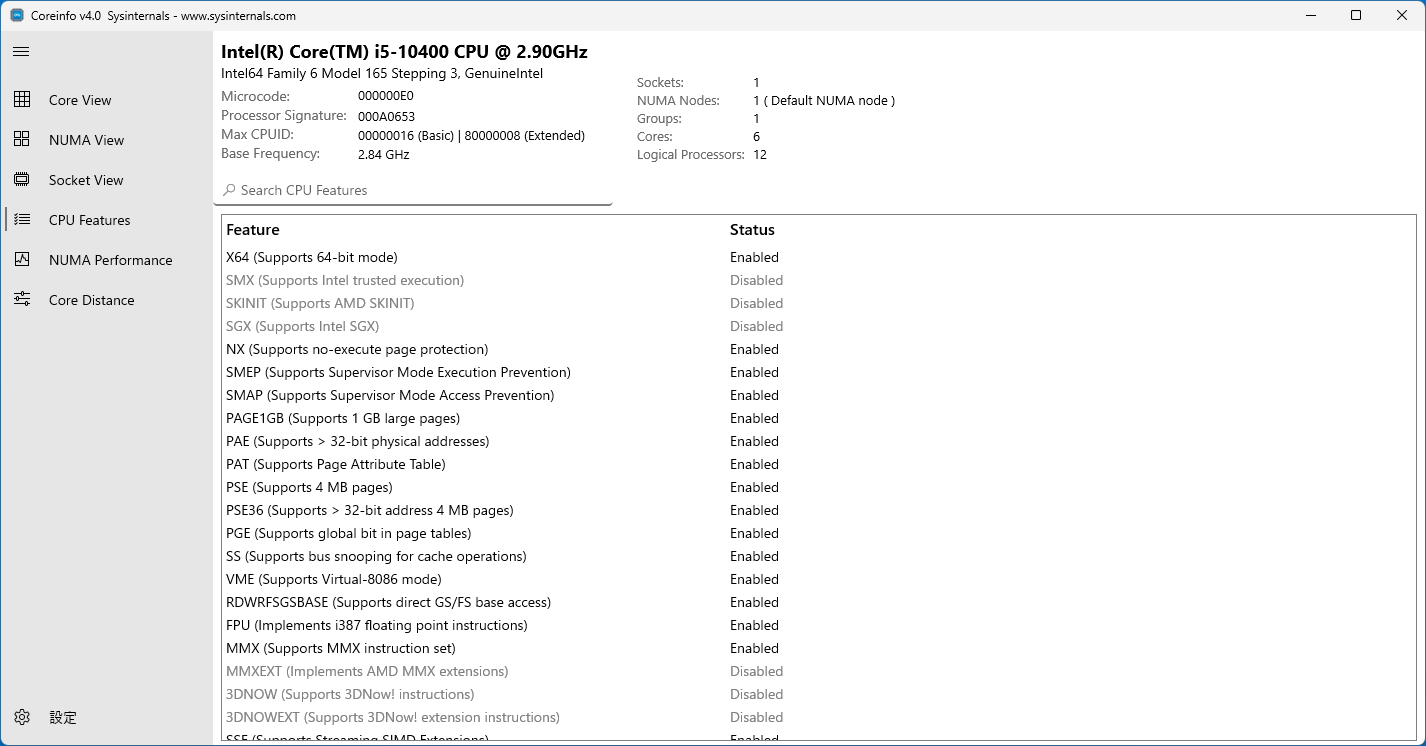Click the Core Distance sliders icon
The height and width of the screenshot is (746, 1426).
tap(22, 299)
